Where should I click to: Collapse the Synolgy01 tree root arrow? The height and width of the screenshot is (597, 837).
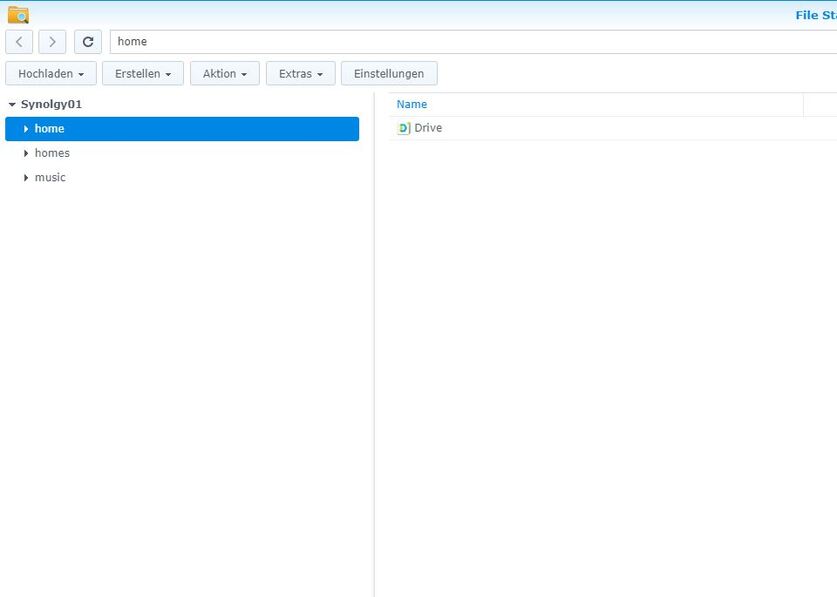point(12,105)
